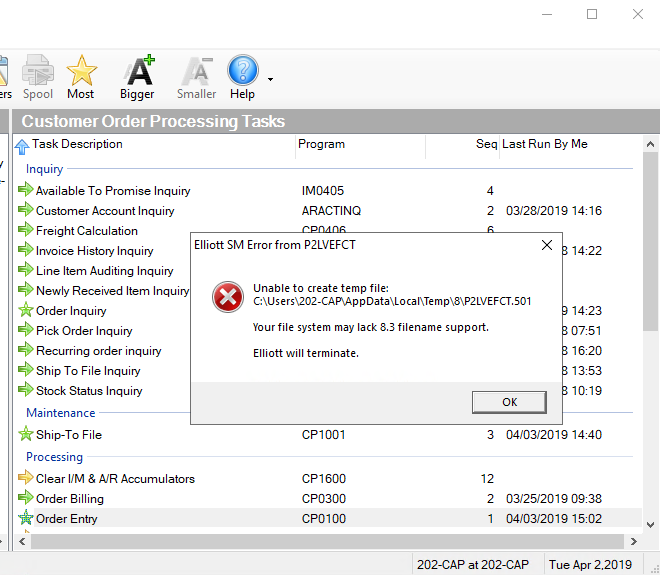The image size is (660, 575).
Task: Collapse the Processing group header
Action: click(x=54, y=457)
